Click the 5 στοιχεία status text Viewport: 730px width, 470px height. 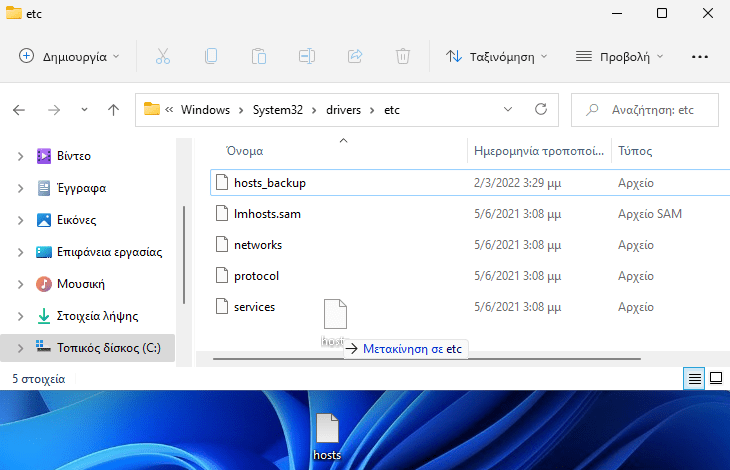pyautogui.click(x=39, y=379)
